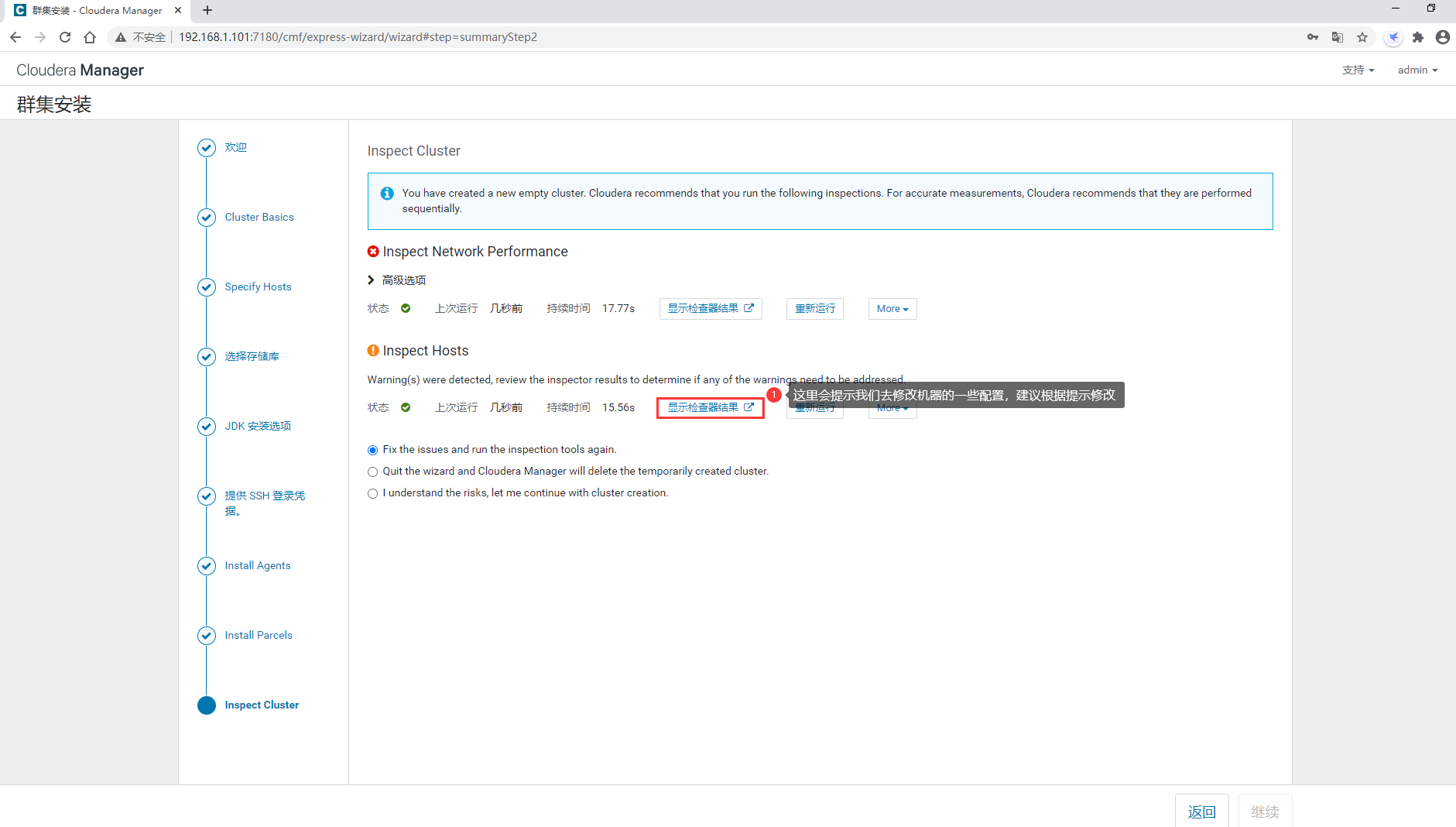Select 'Fix the issues and run inspection again' option
This screenshot has width=1456, height=827.
(373, 450)
